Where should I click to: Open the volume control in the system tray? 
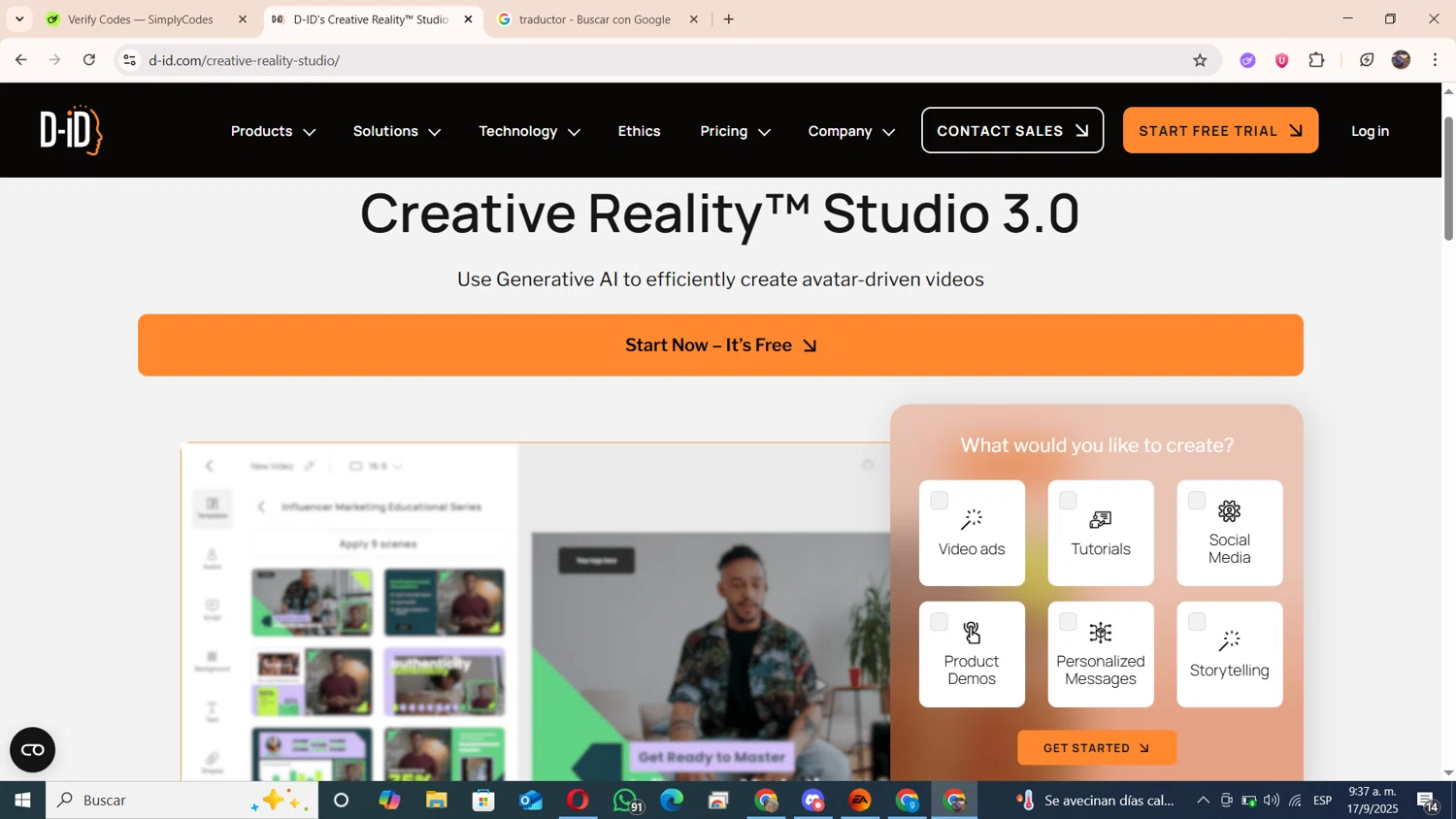pyautogui.click(x=1272, y=801)
